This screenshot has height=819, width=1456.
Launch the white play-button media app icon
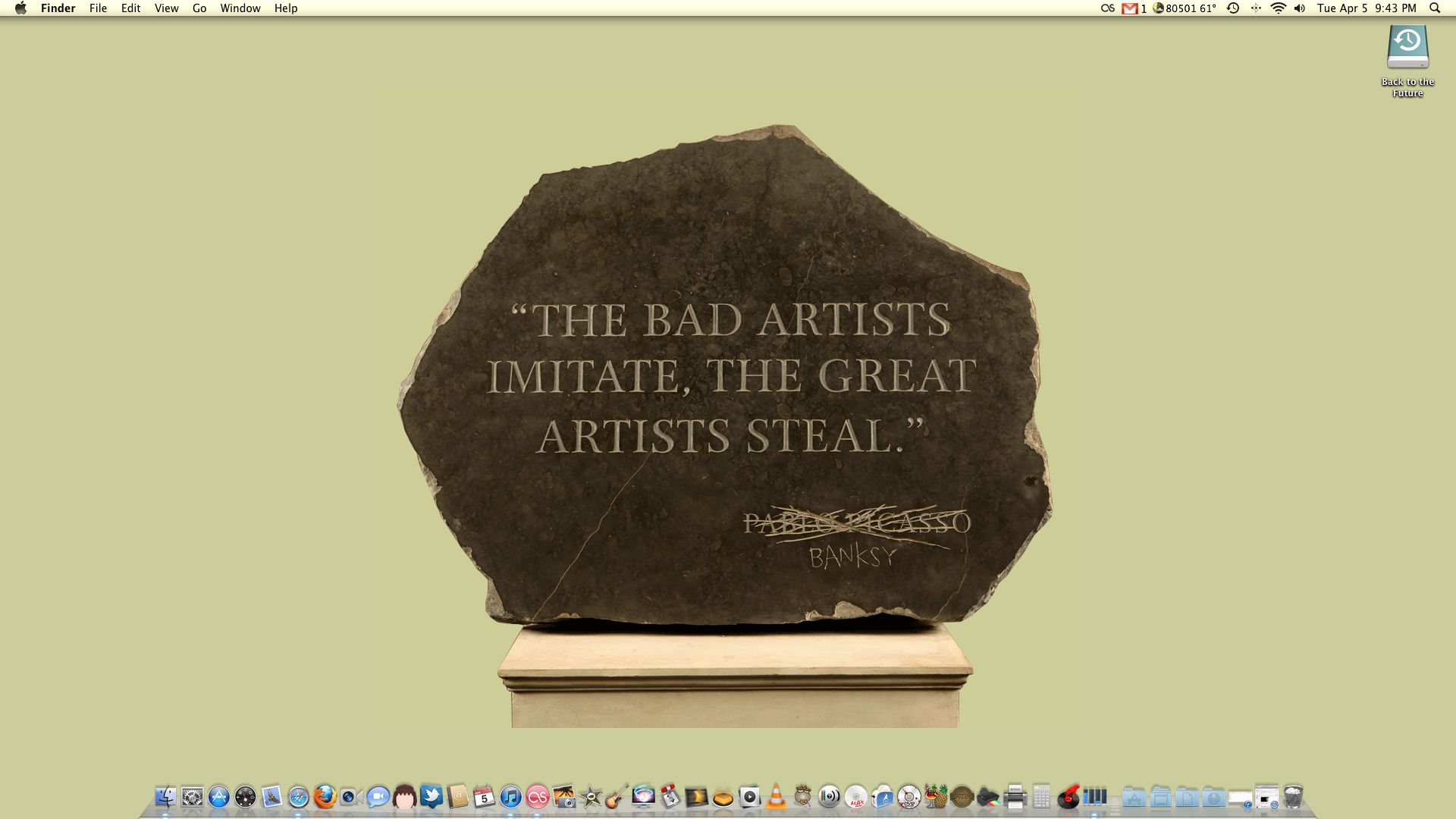click(749, 797)
